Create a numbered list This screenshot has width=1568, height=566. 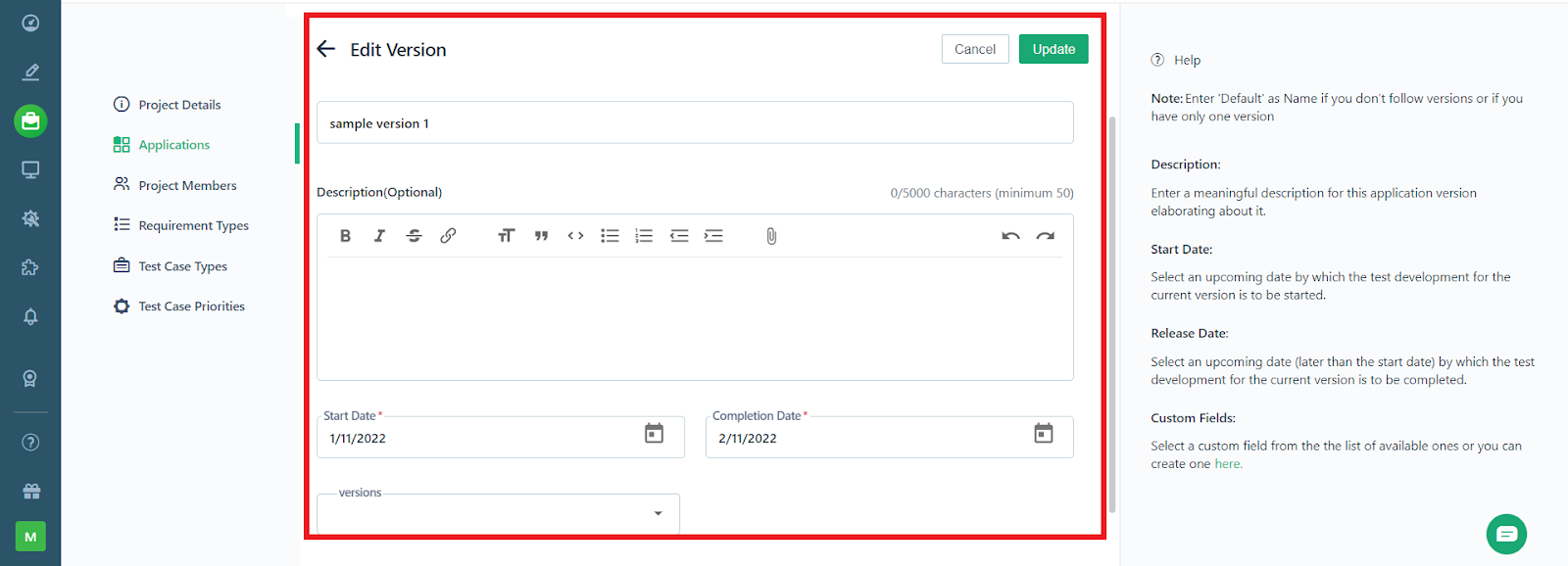click(x=644, y=236)
